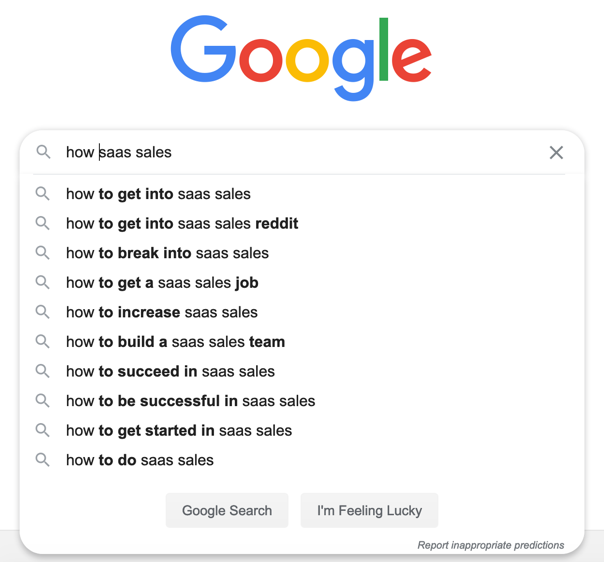Viewport: 604px width, 562px height.
Task: Click the Google logo
Action: click(x=301, y=58)
